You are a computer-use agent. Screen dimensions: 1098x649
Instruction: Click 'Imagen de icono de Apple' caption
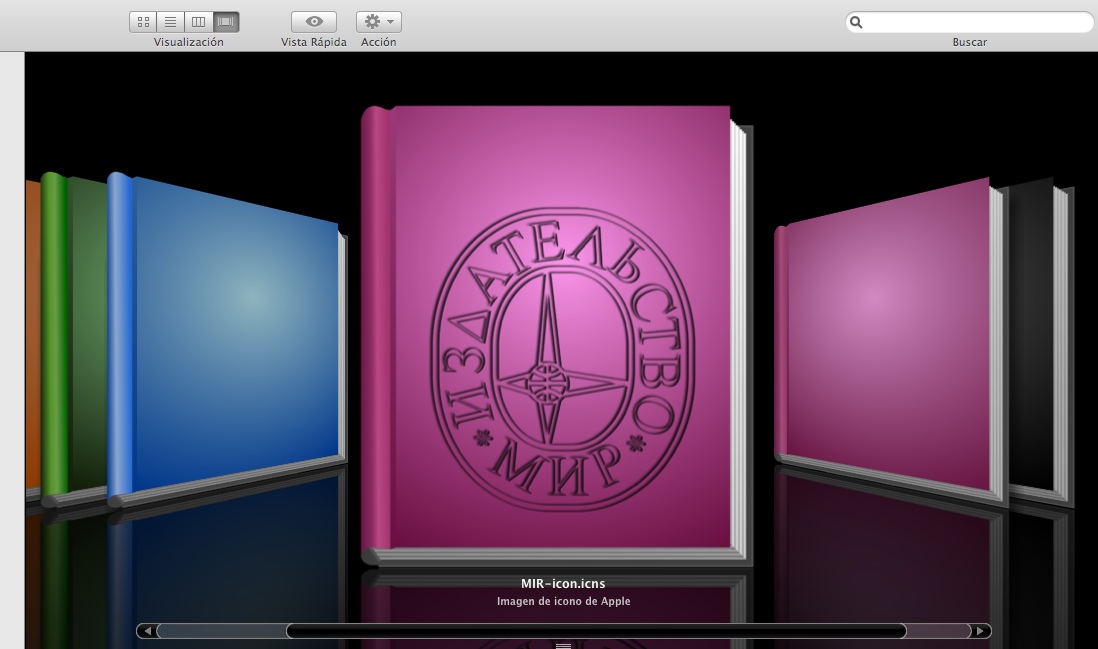click(x=564, y=601)
